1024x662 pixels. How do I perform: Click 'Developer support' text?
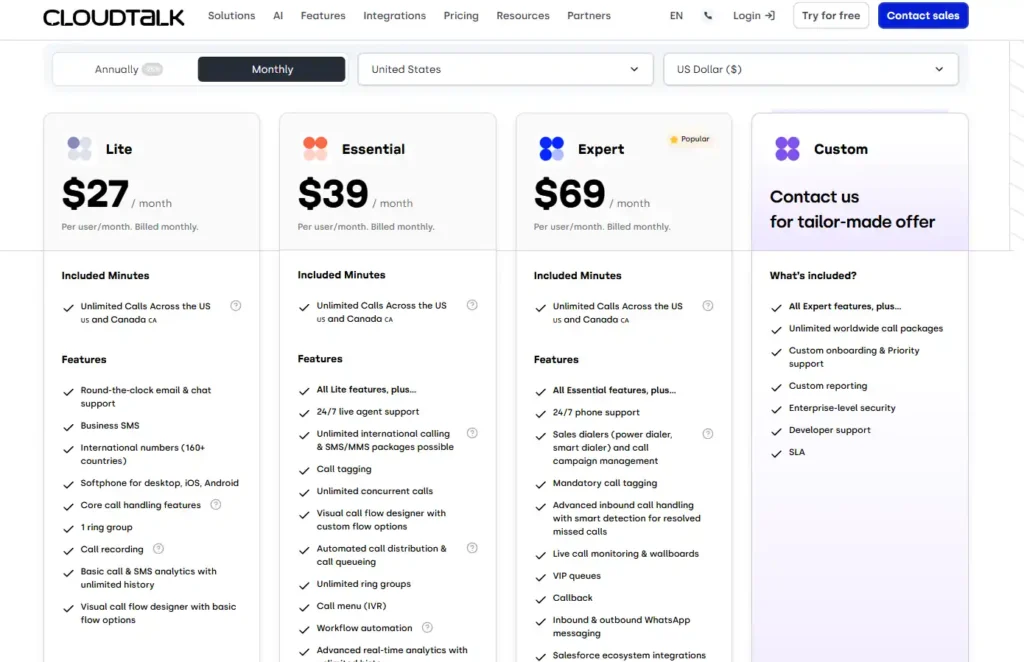point(829,430)
